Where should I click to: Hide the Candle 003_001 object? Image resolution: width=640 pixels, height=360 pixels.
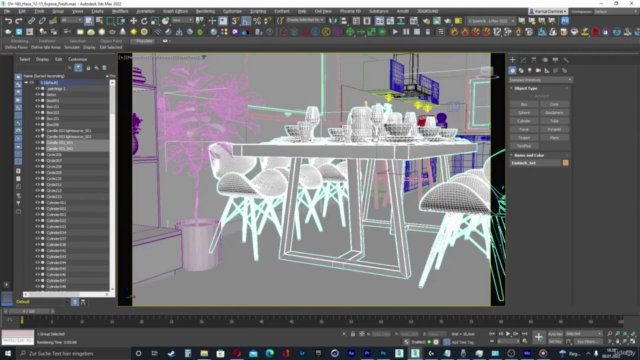pyautogui.click(x=38, y=142)
